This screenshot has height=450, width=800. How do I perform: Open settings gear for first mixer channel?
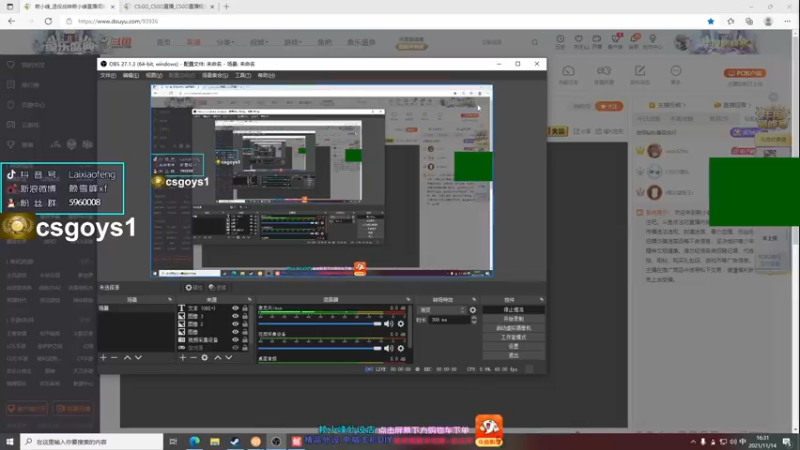click(401, 324)
